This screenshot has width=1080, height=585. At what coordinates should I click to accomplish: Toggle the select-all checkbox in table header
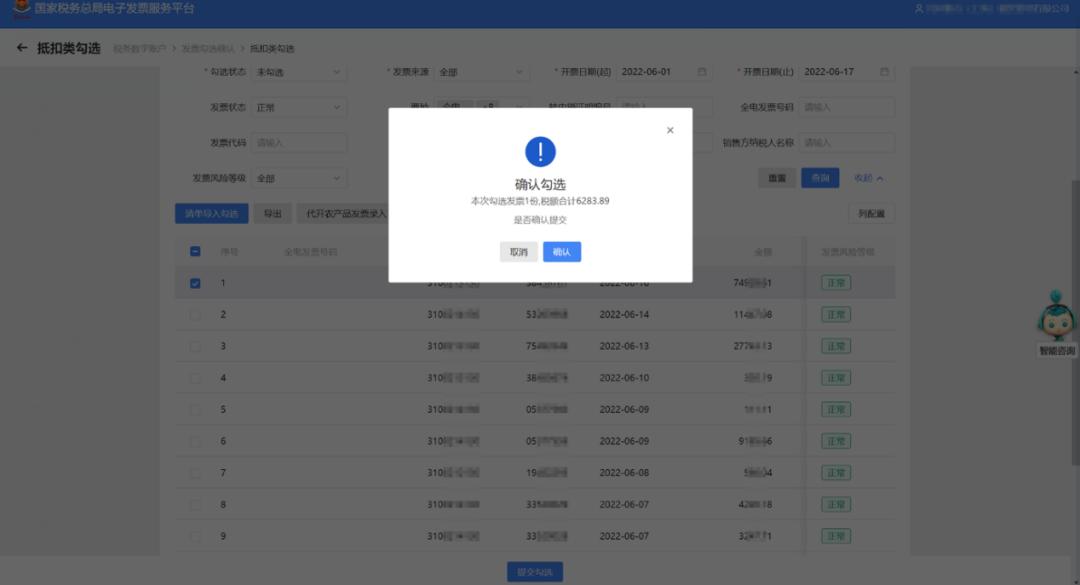click(195, 252)
